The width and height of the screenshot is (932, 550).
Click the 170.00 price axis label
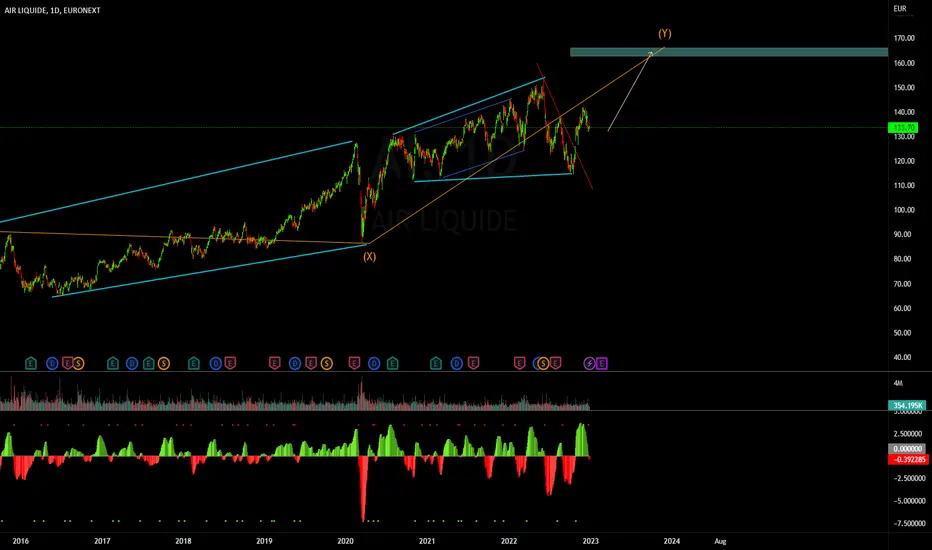(903, 38)
